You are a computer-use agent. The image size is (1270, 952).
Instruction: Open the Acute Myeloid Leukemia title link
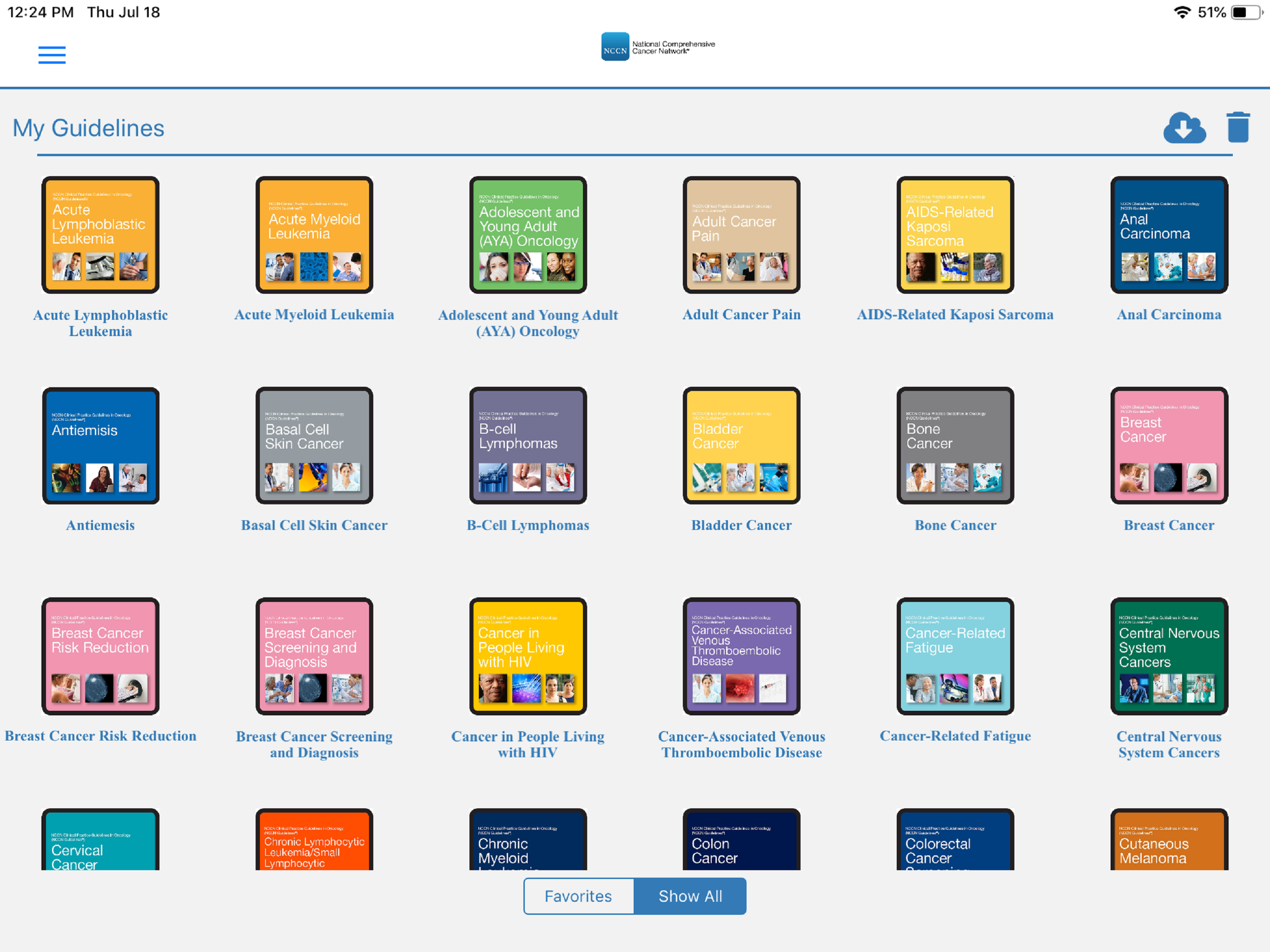pos(314,315)
